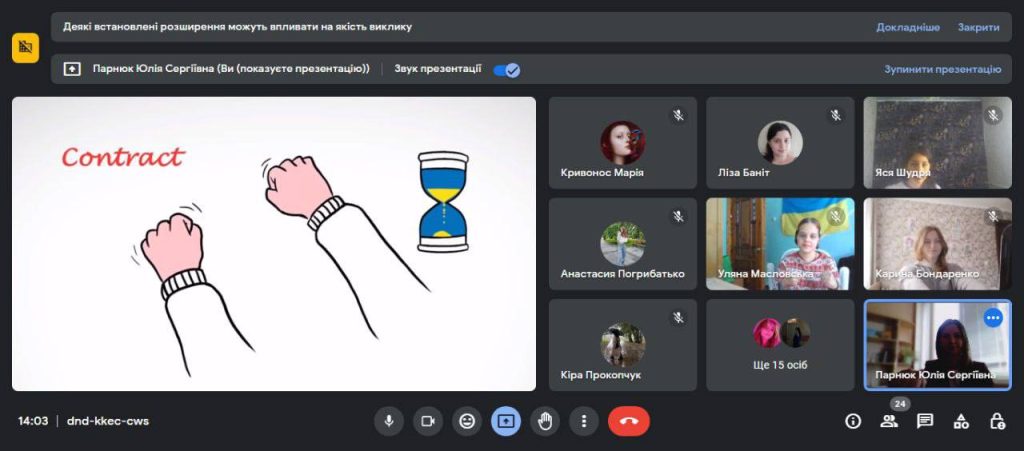Click the Докладніше link
This screenshot has width=1024, height=451.
(908, 27)
